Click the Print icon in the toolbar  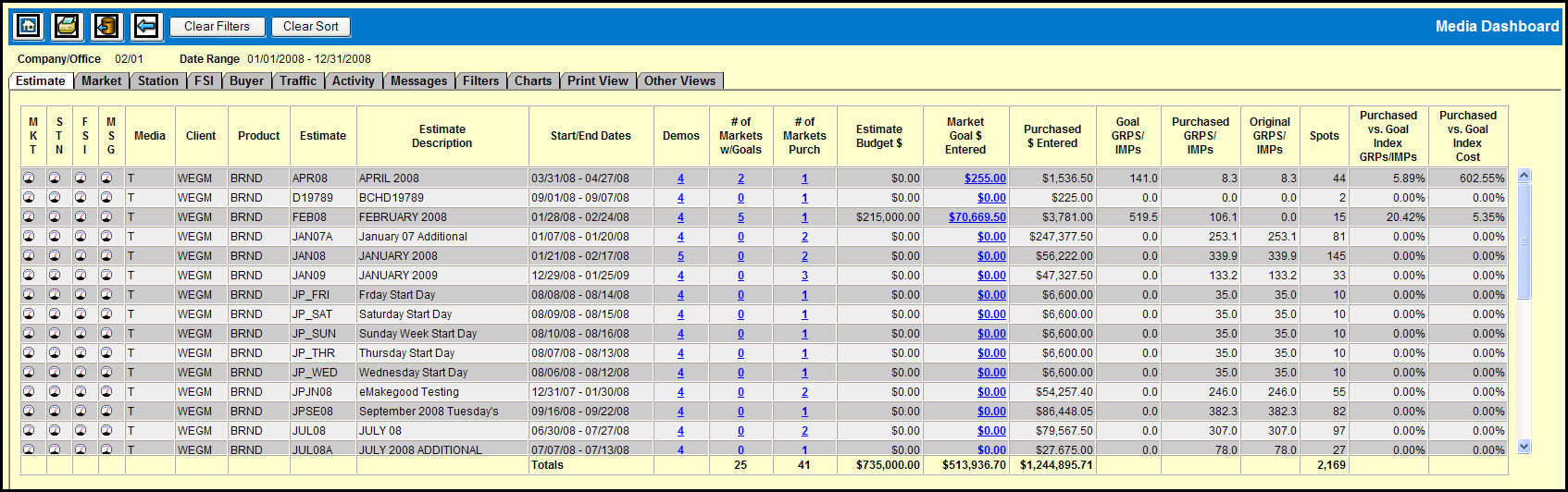point(68,26)
